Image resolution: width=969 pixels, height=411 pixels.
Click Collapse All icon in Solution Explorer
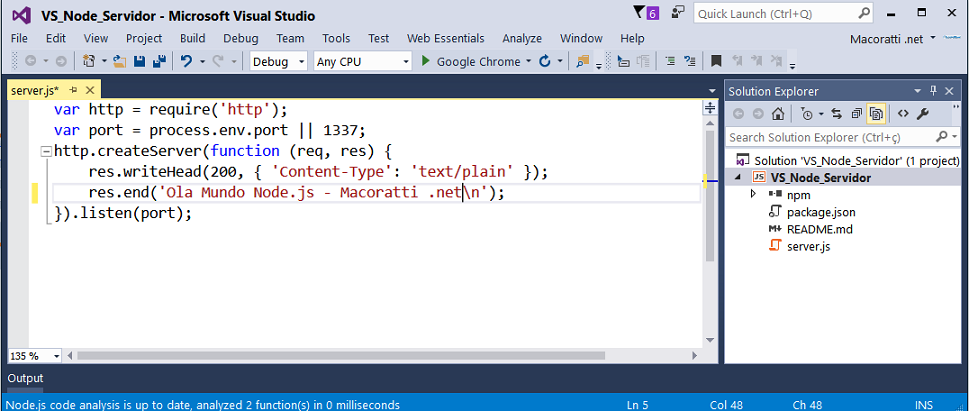(x=857, y=113)
